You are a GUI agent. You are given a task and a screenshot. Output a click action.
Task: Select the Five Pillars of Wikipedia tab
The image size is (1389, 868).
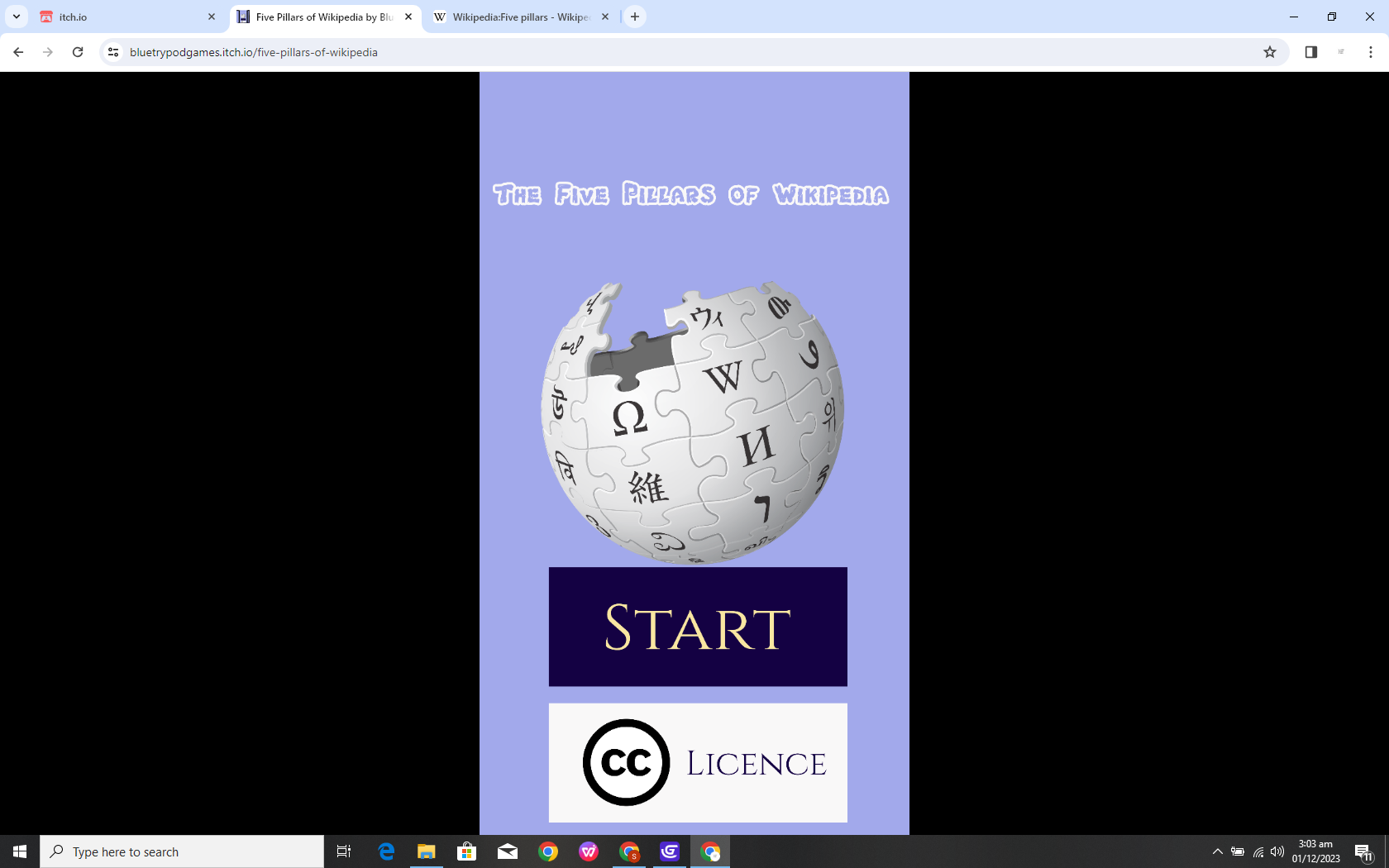pos(324,17)
